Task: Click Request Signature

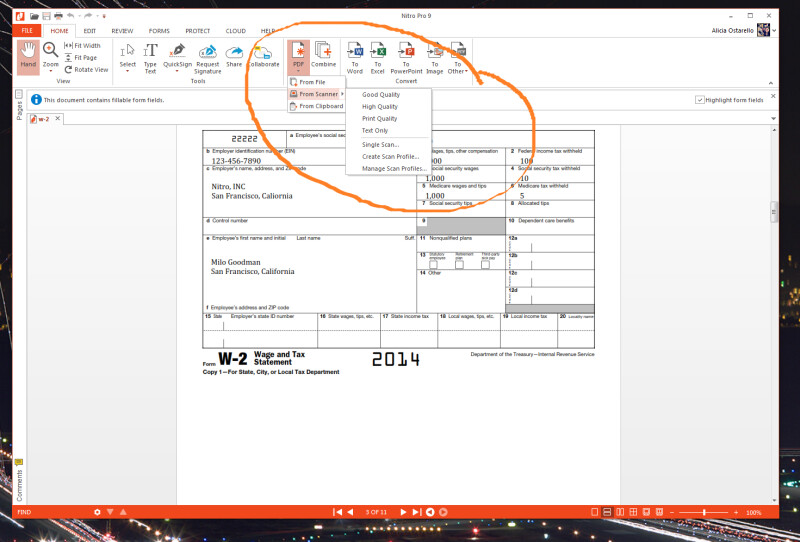Action: pyautogui.click(x=208, y=59)
